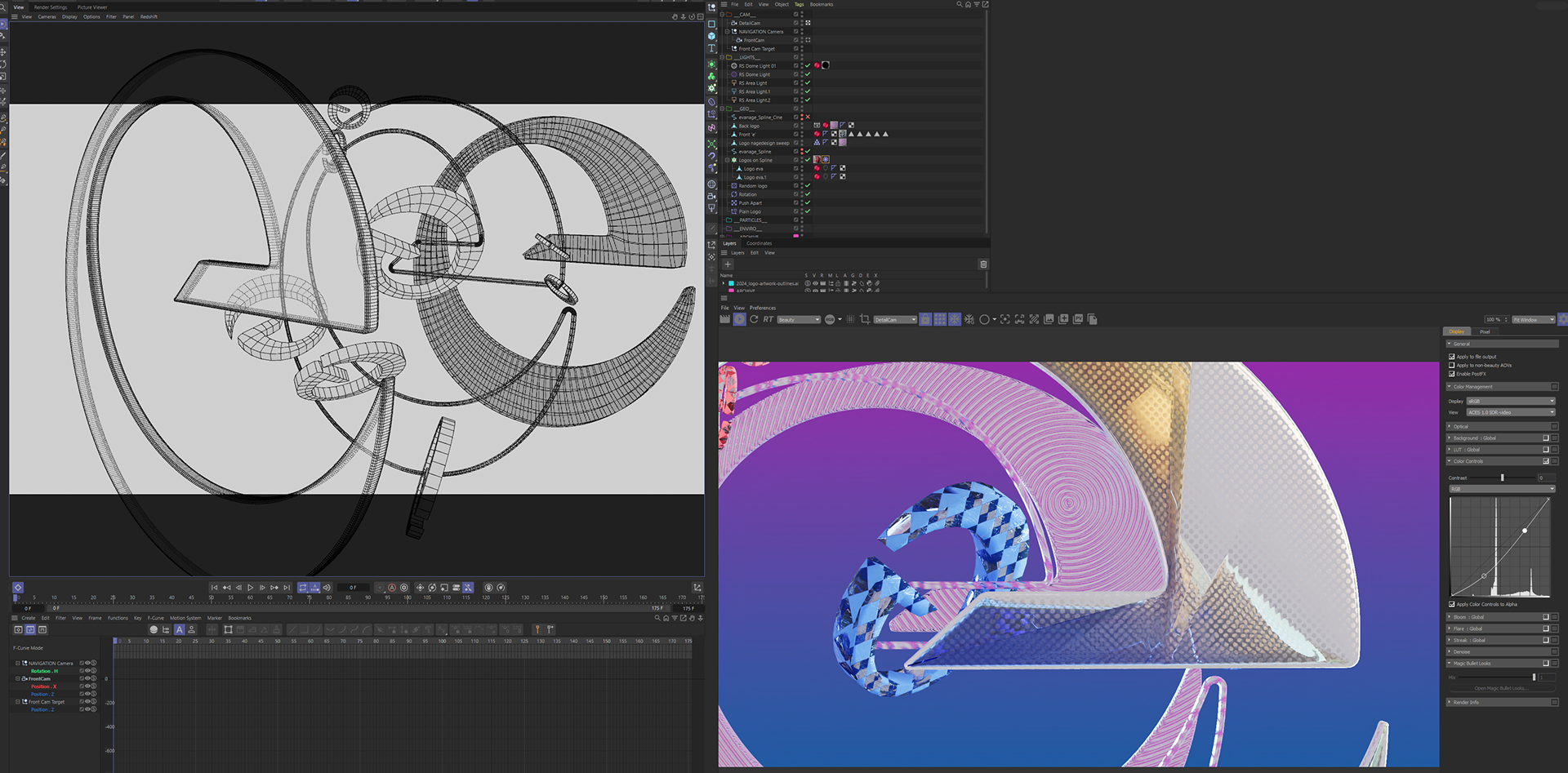Image resolution: width=1568 pixels, height=773 pixels.
Task: Open the DetailCam camera dropdown
Action: [895, 320]
